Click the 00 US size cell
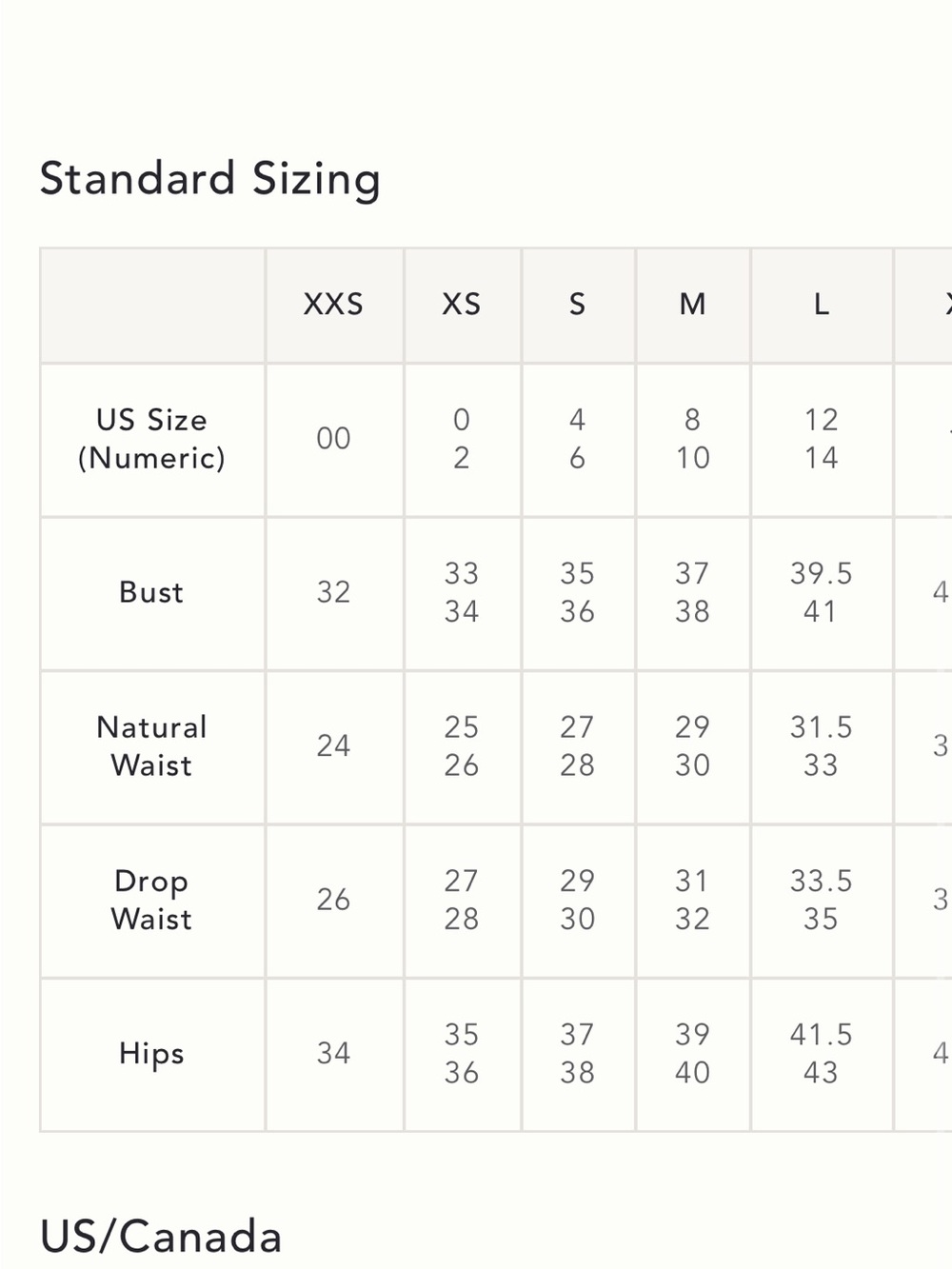The image size is (952, 1269). click(x=334, y=439)
